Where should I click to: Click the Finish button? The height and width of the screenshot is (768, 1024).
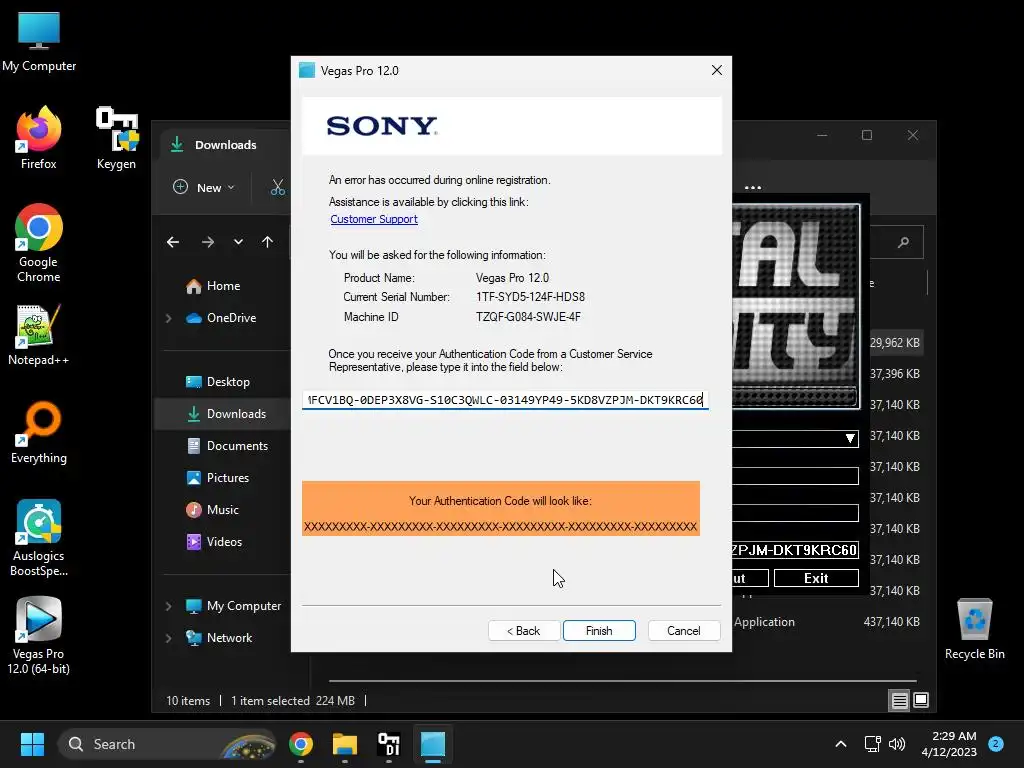[x=599, y=631]
